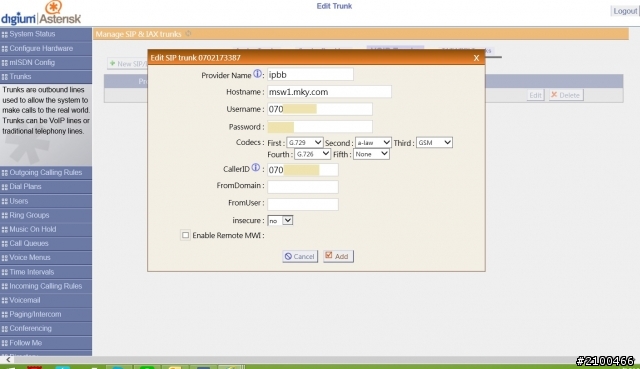Open Fifth codec dropdown None
640x369 pixels.
point(371,154)
